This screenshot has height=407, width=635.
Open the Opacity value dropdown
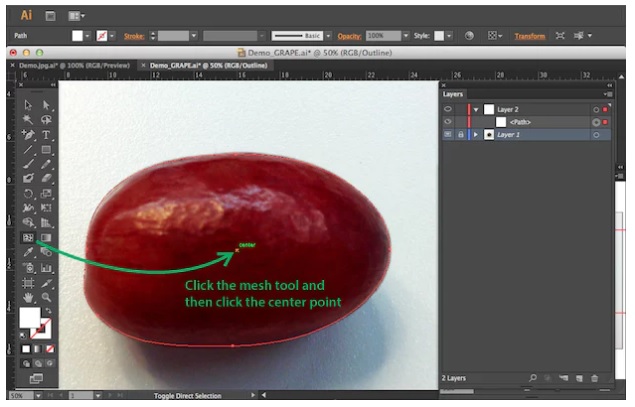pyautogui.click(x=406, y=36)
